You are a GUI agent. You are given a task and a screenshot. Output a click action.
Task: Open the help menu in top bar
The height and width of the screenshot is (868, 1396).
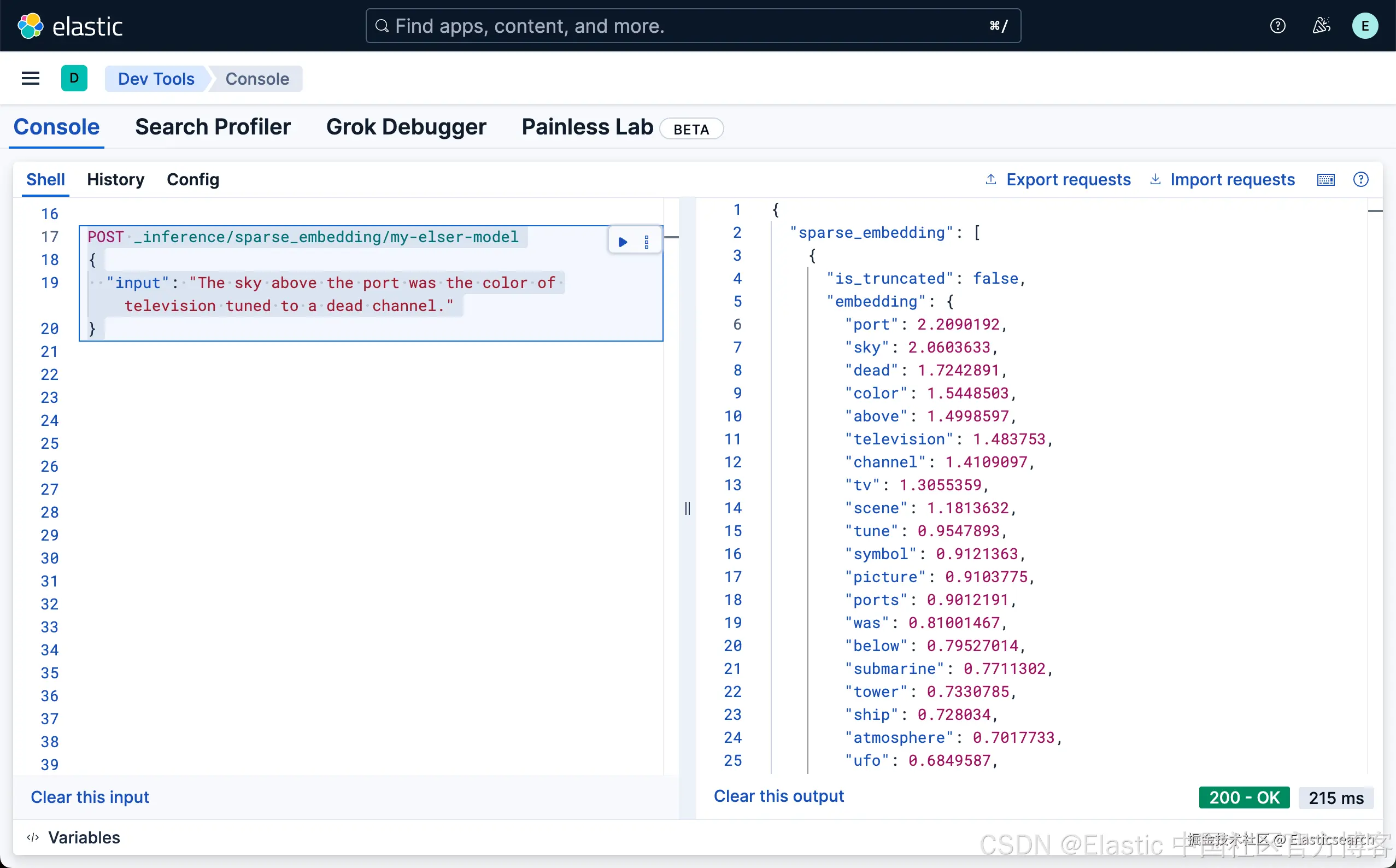point(1277,26)
